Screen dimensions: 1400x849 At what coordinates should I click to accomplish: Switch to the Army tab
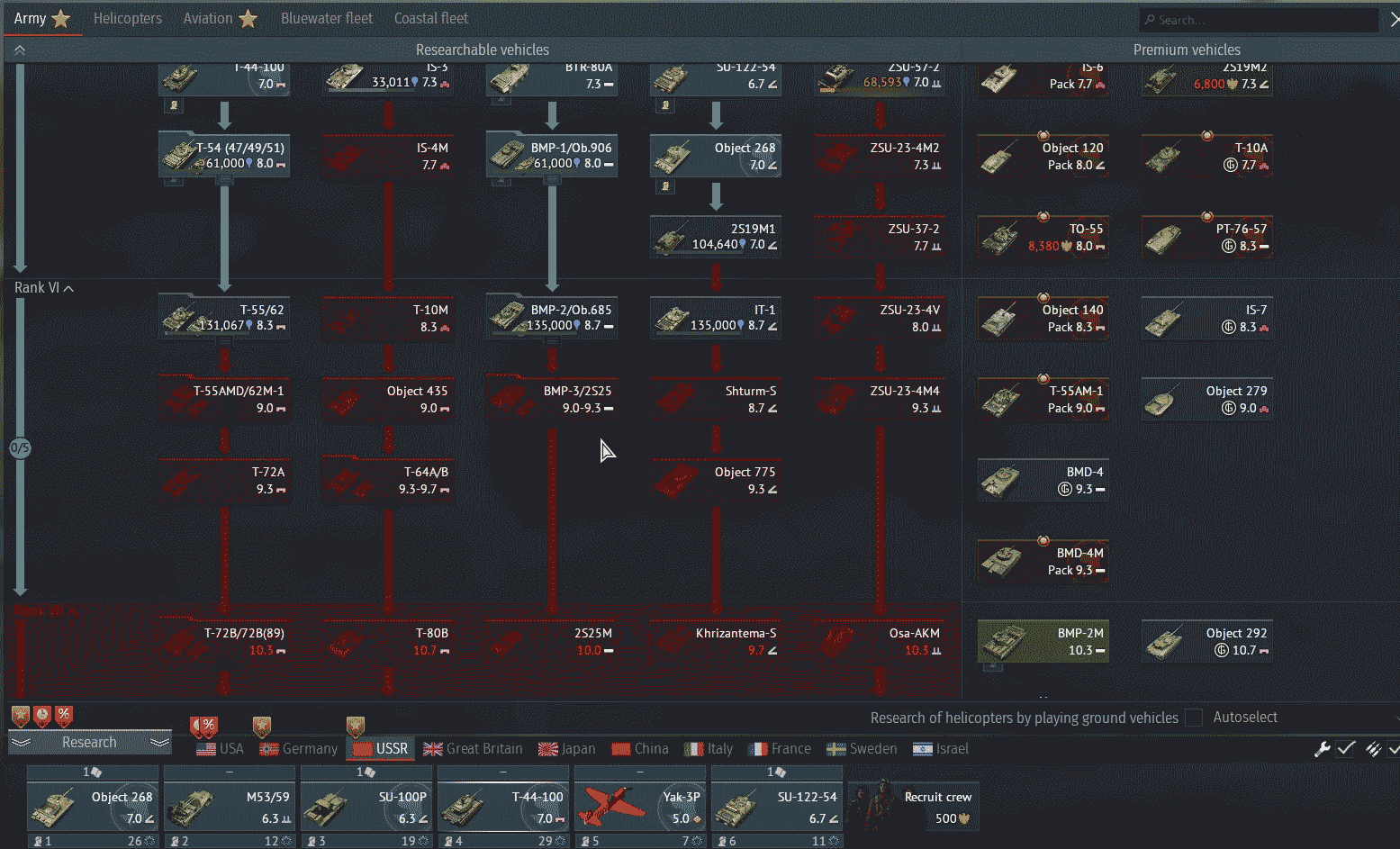point(42,18)
